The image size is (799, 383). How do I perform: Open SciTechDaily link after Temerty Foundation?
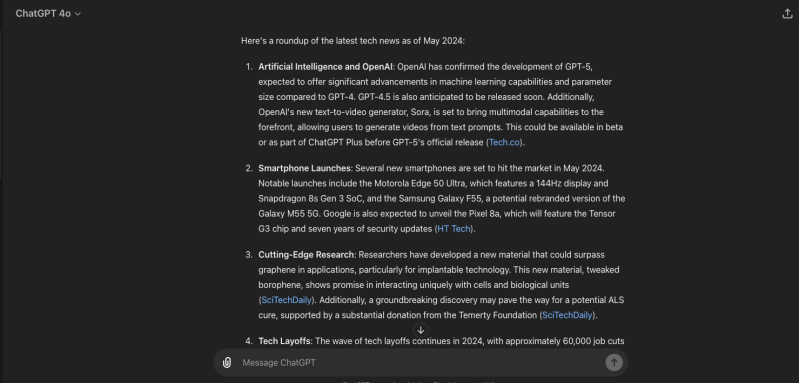pos(567,315)
